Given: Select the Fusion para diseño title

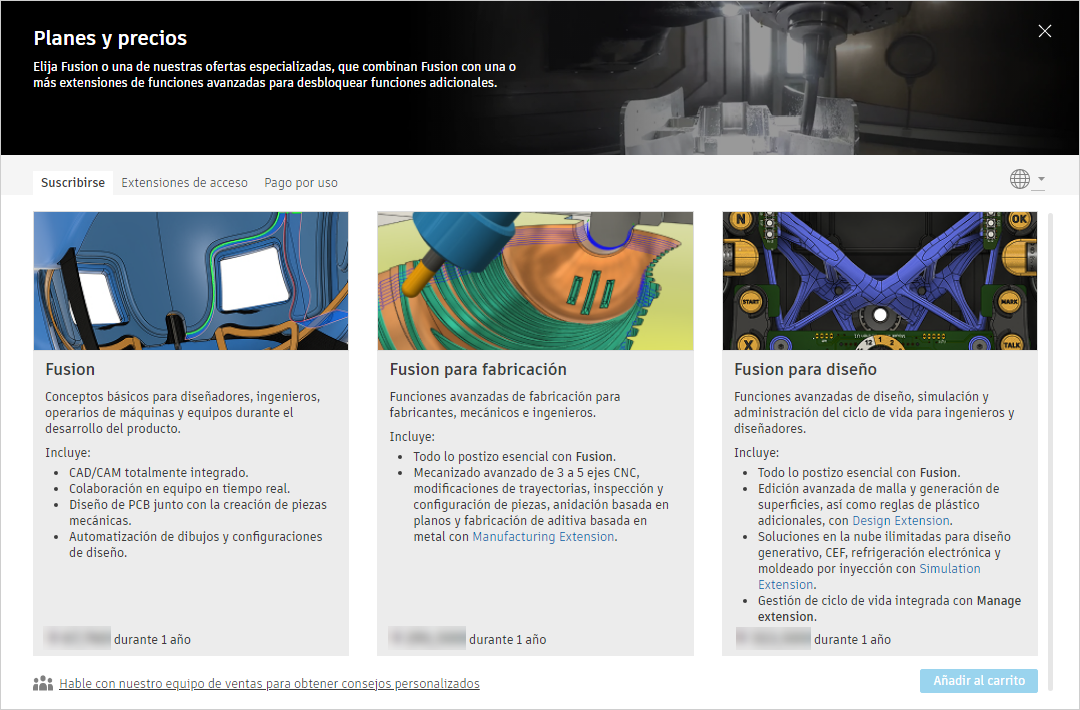Looking at the screenshot, I should tap(805, 369).
